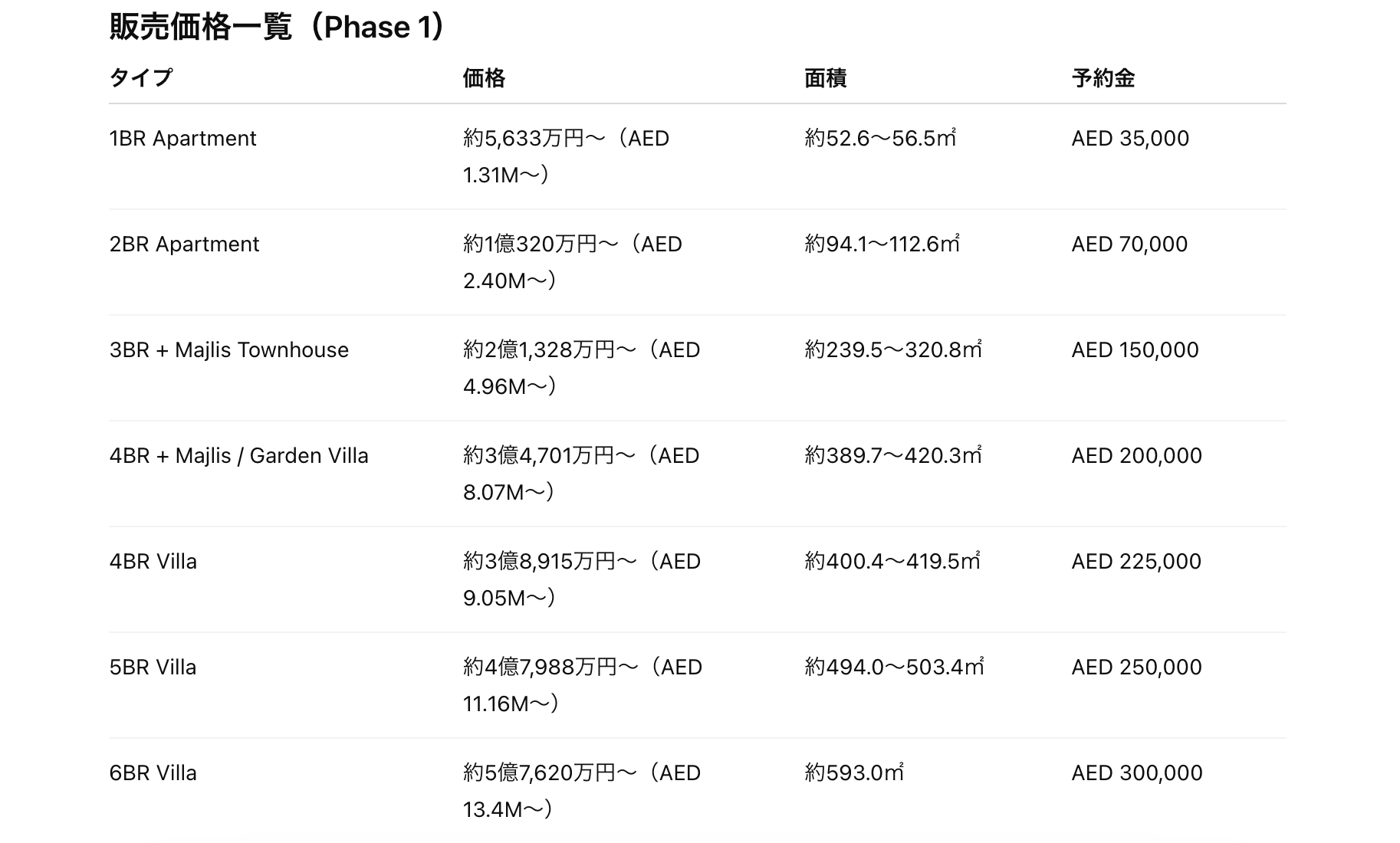The height and width of the screenshot is (843, 1400).
Task: Click the 販売価格一覧 (Phase 1) heading
Action: pos(276,28)
